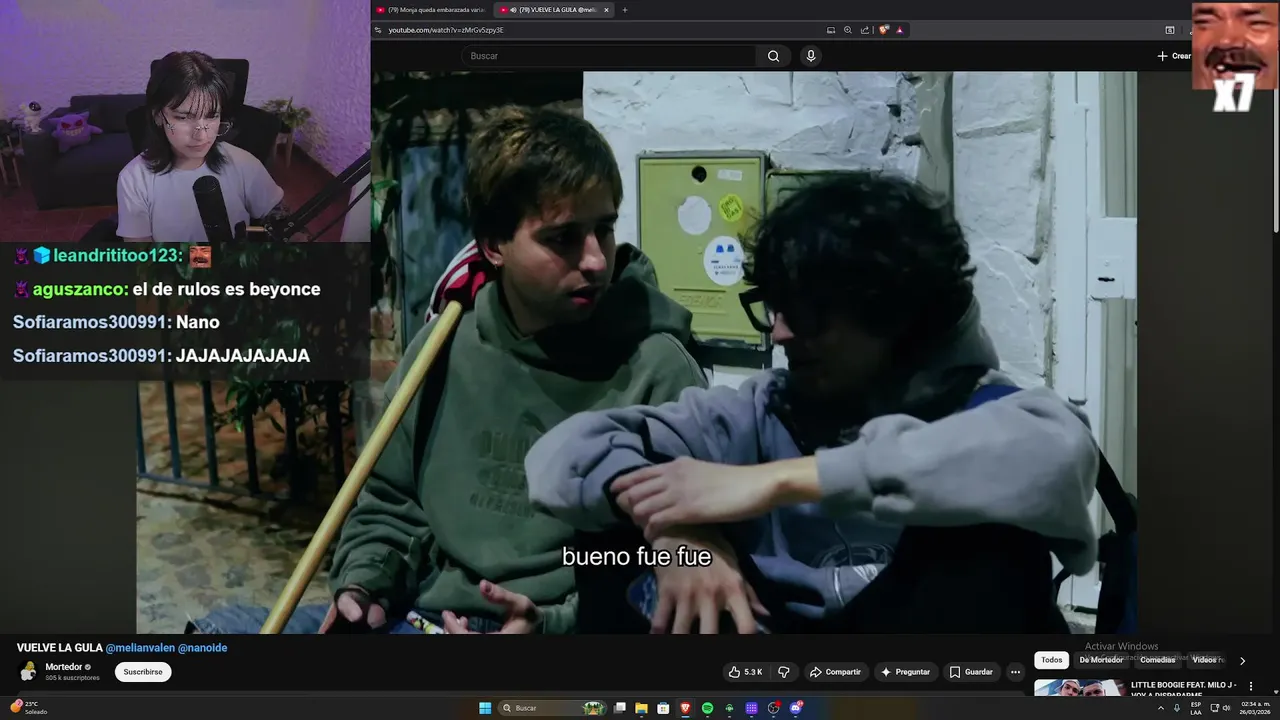Click aguszanco chat message username
The height and width of the screenshot is (720, 1280).
(80, 289)
